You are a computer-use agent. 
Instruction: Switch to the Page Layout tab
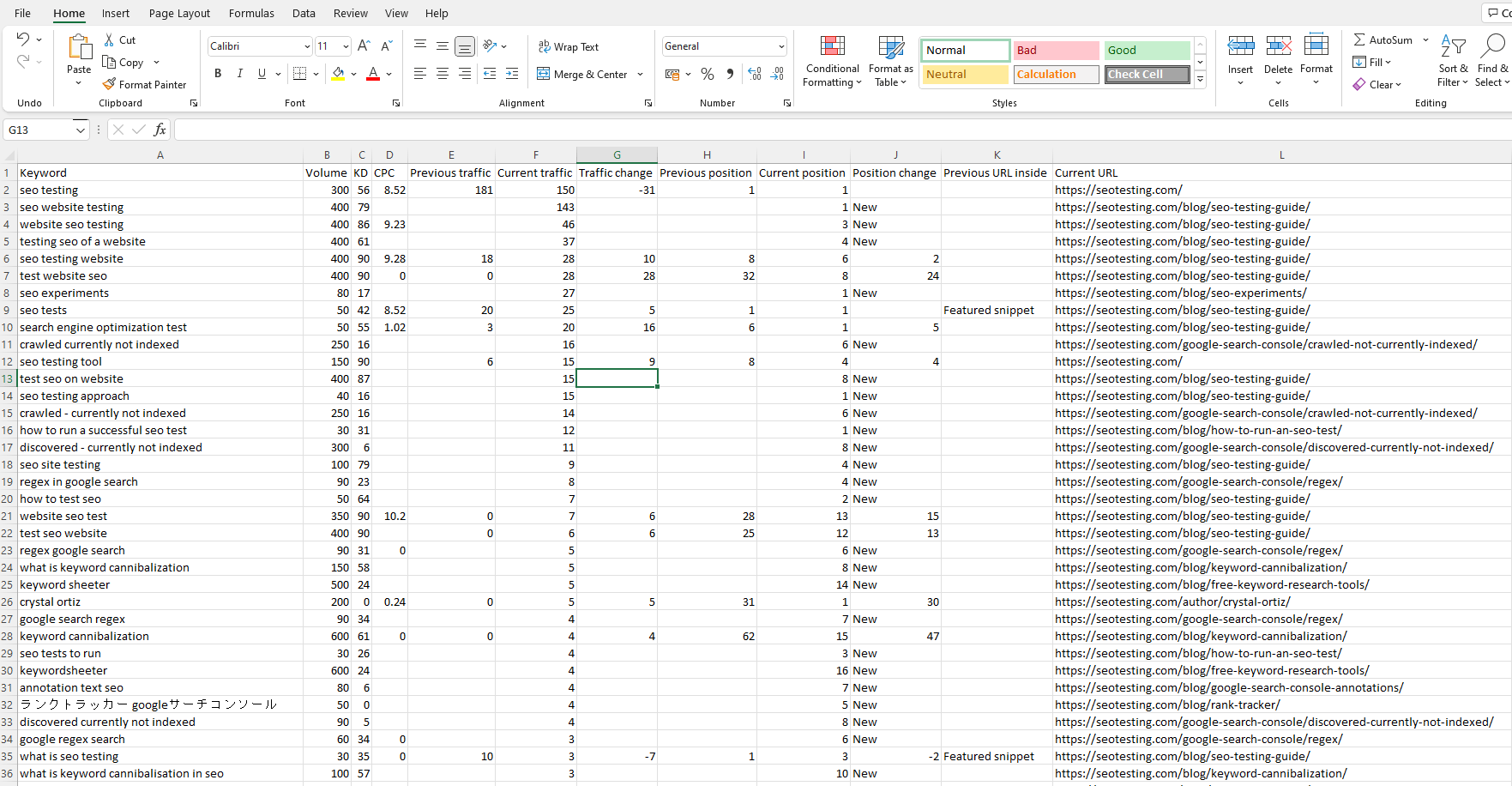179,13
